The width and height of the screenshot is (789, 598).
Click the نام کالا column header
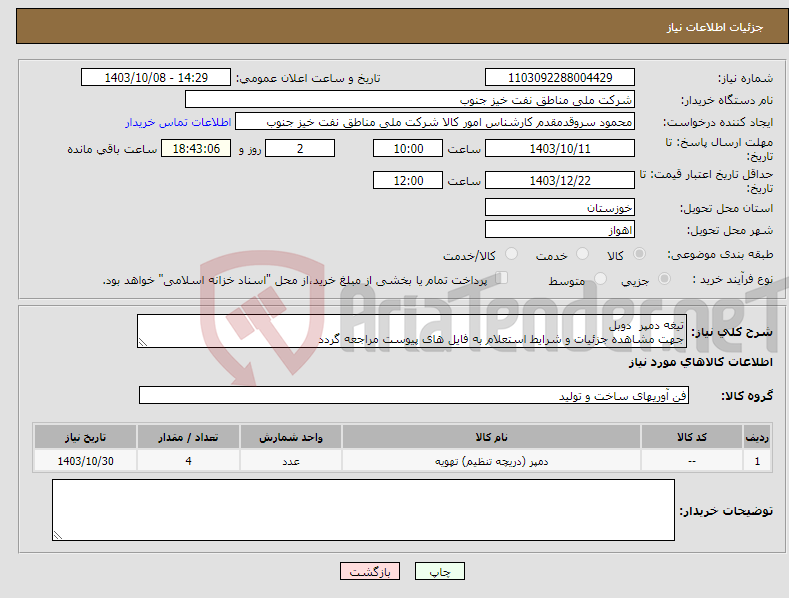coord(491,437)
